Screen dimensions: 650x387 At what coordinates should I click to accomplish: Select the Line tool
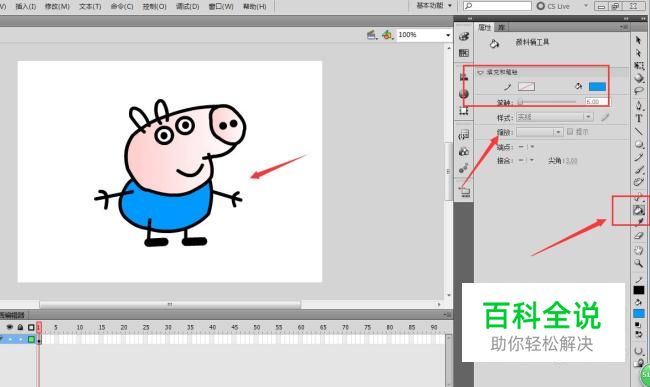(x=639, y=131)
